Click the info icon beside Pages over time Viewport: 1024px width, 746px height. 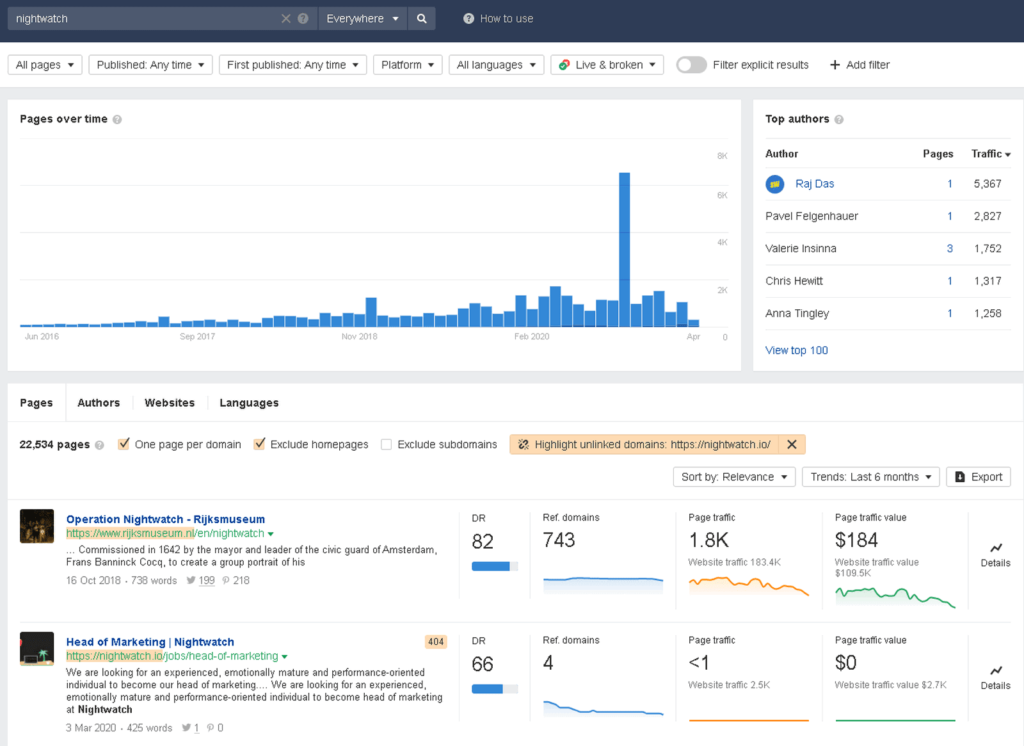pyautogui.click(x=118, y=120)
